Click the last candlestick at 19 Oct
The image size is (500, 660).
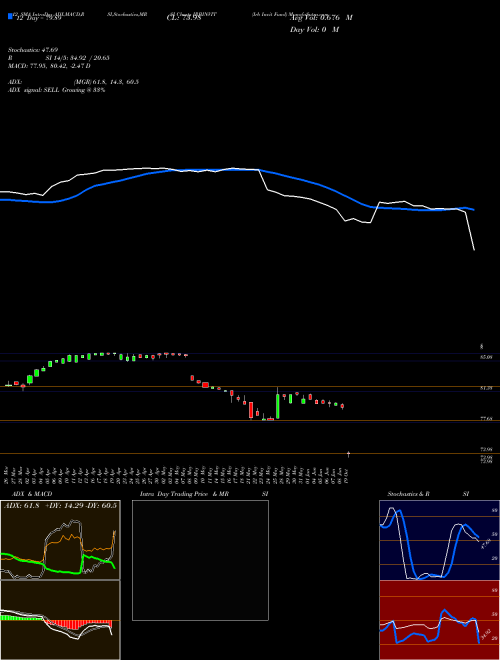348,454
